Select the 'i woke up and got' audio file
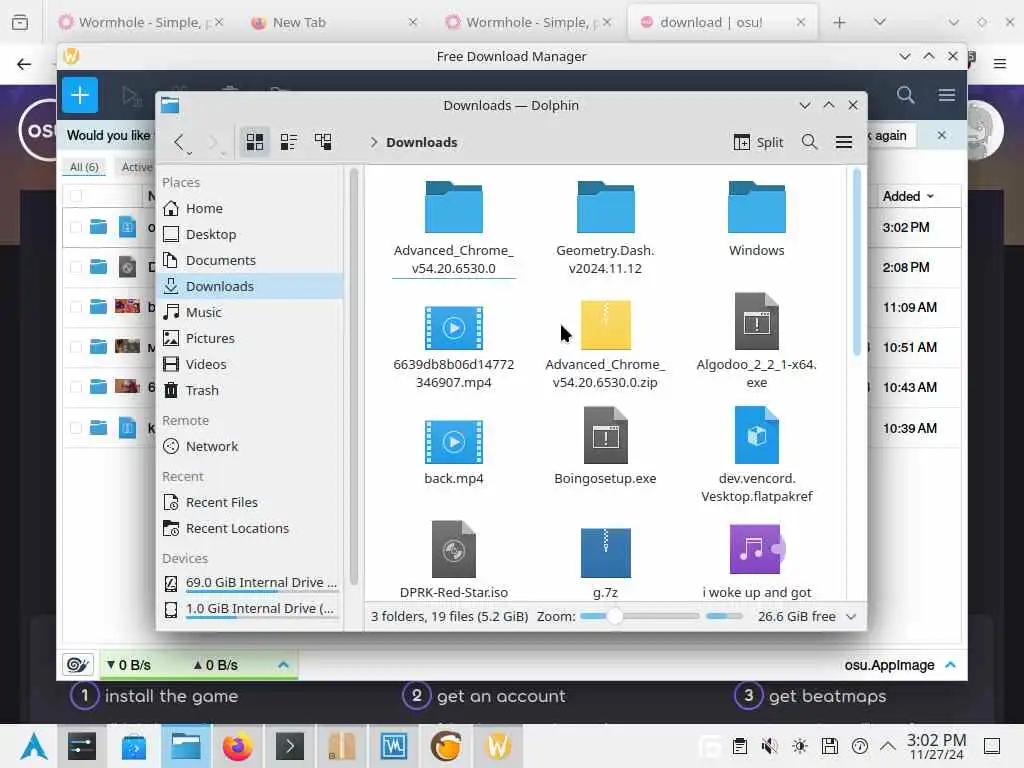This screenshot has height=768, width=1024. (757, 549)
